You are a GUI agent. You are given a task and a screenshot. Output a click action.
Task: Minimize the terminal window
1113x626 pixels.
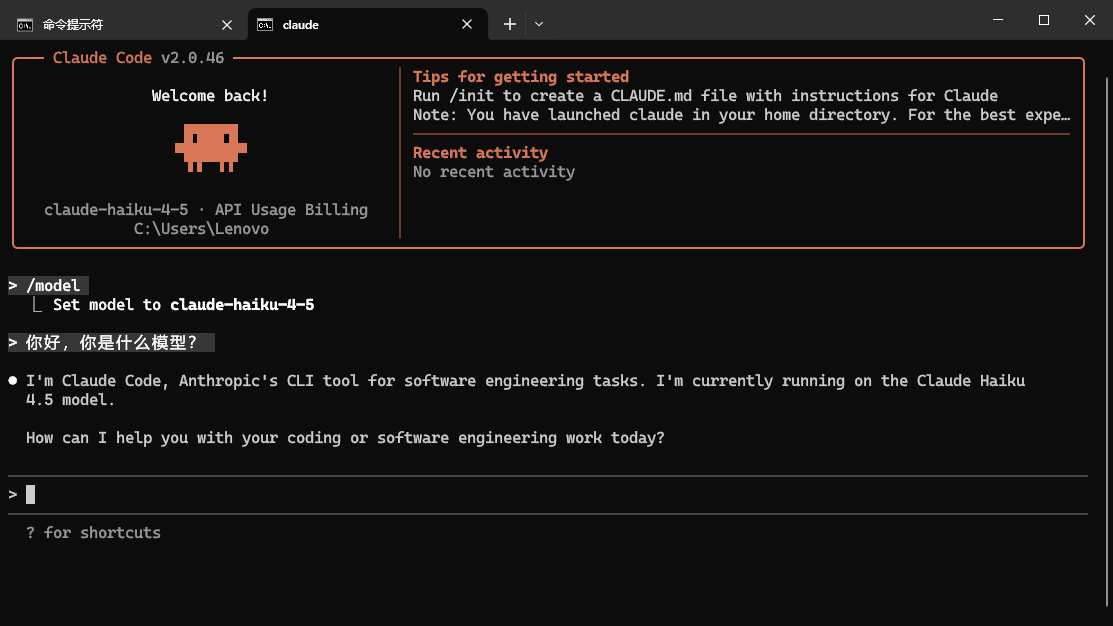pos(998,20)
